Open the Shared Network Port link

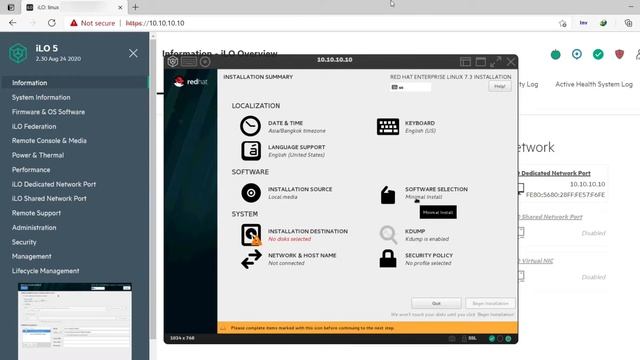[x=551, y=217]
